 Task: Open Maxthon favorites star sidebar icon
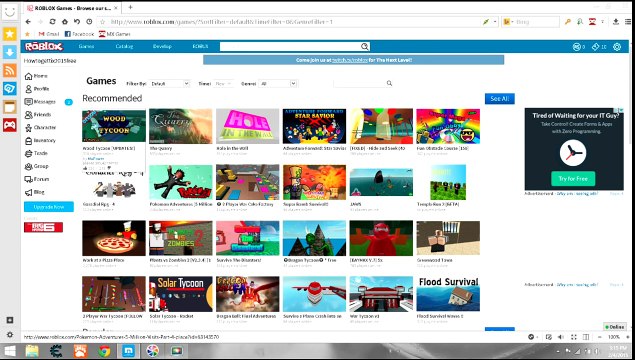click(10, 34)
